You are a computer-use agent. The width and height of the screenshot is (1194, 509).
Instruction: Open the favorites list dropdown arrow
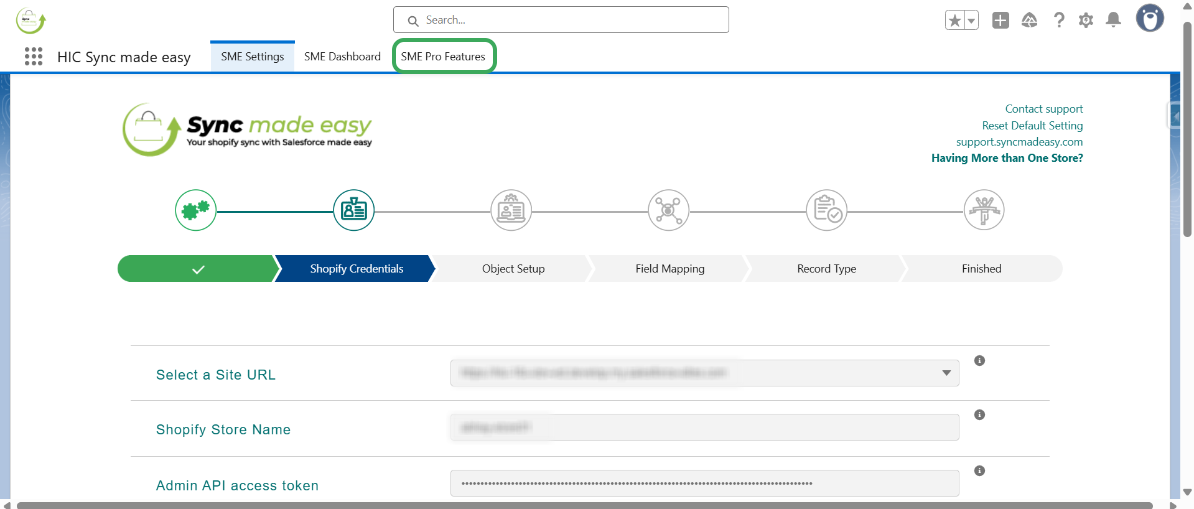pos(972,21)
